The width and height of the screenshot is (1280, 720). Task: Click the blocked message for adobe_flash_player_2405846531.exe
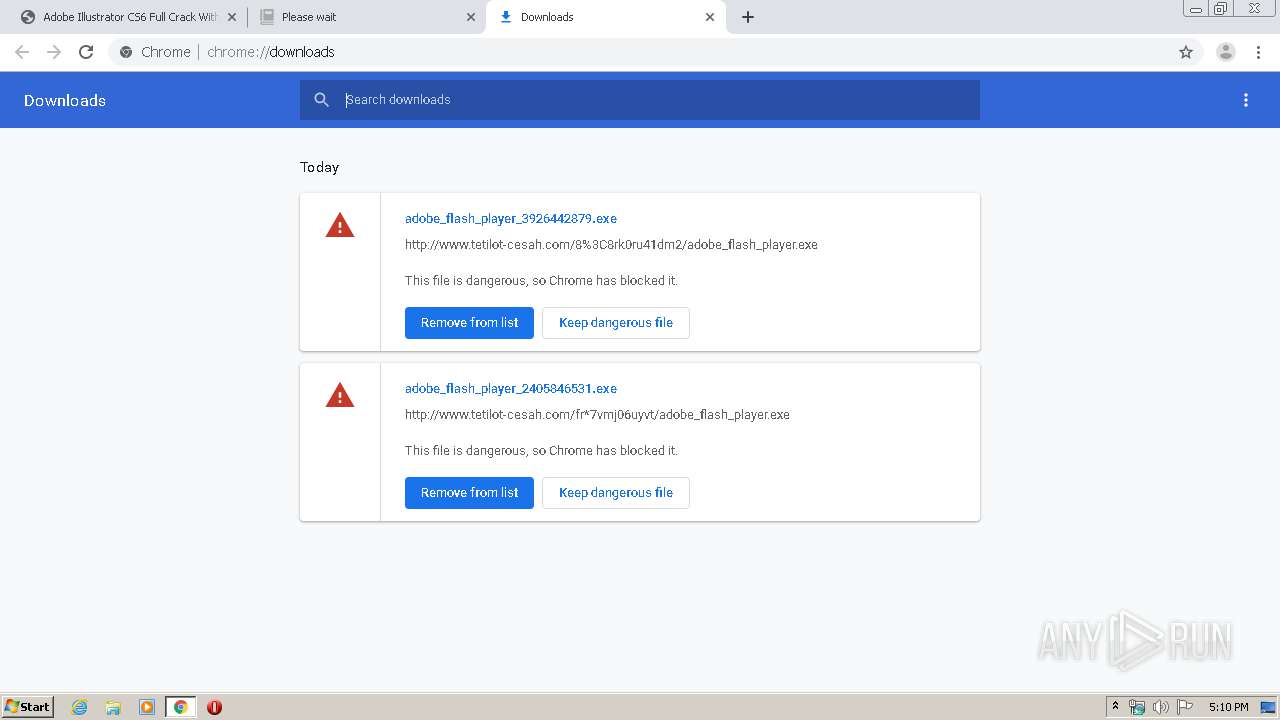pos(541,450)
